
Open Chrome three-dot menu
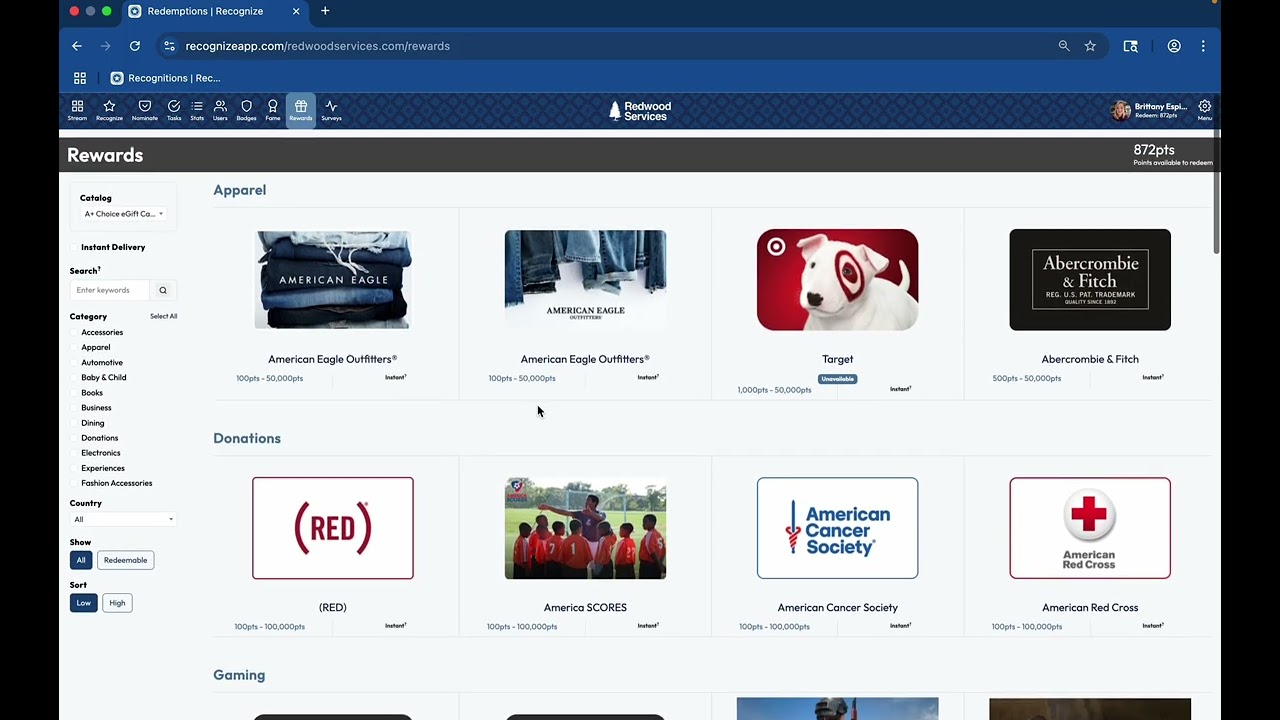(1203, 46)
